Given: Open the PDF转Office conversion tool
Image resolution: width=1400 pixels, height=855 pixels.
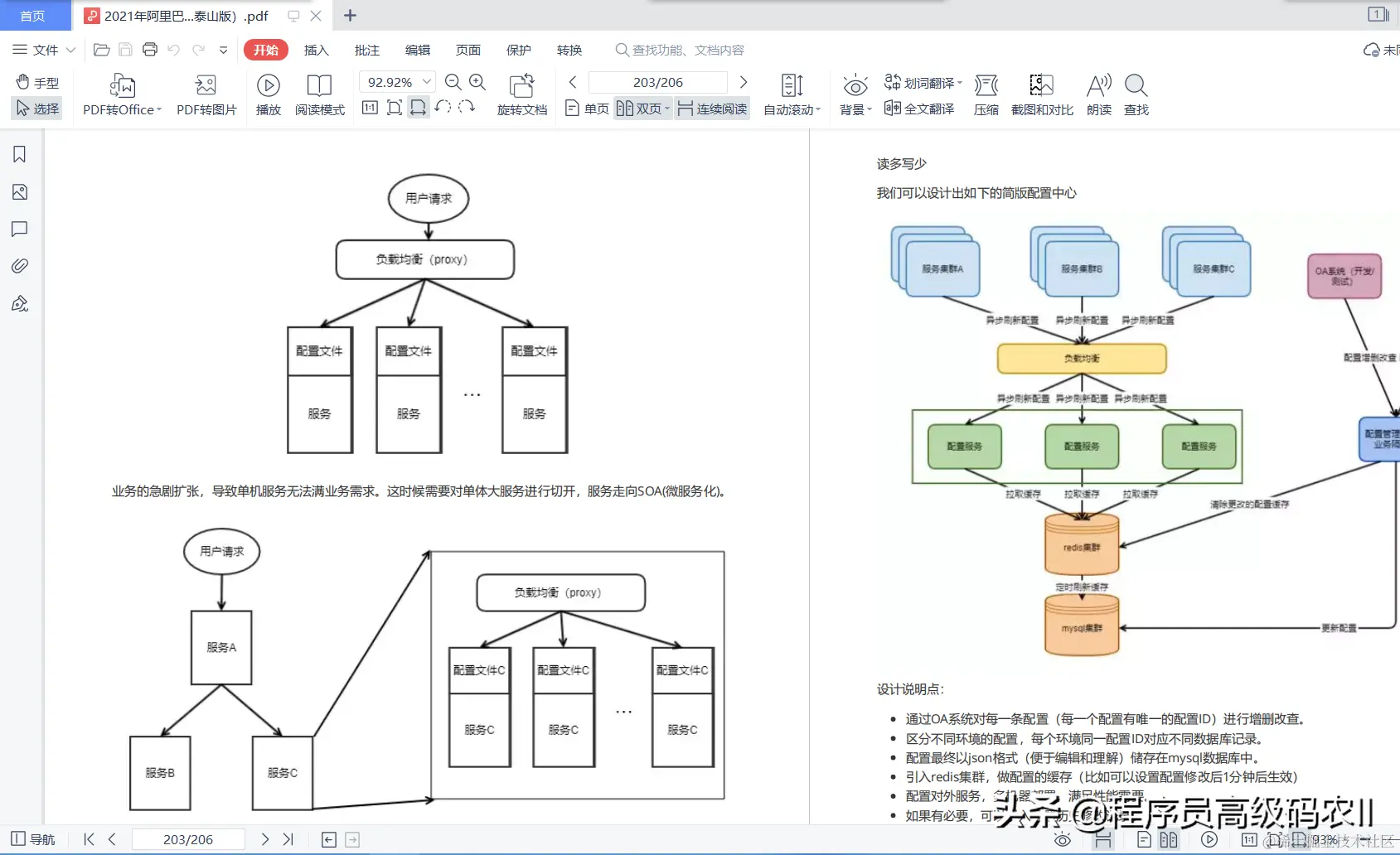Looking at the screenshot, I should pyautogui.click(x=121, y=94).
